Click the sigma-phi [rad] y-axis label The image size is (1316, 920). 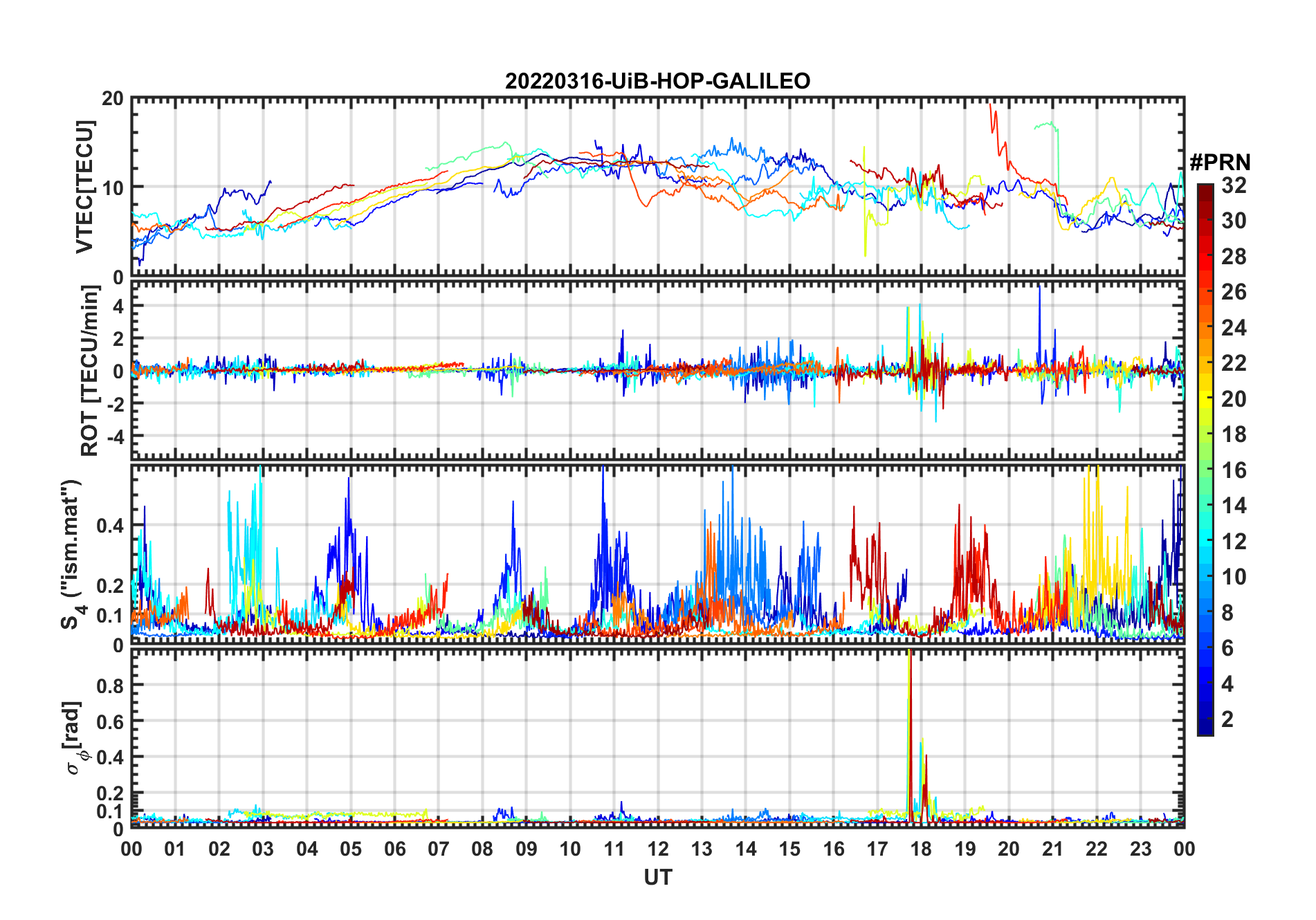pos(73,737)
